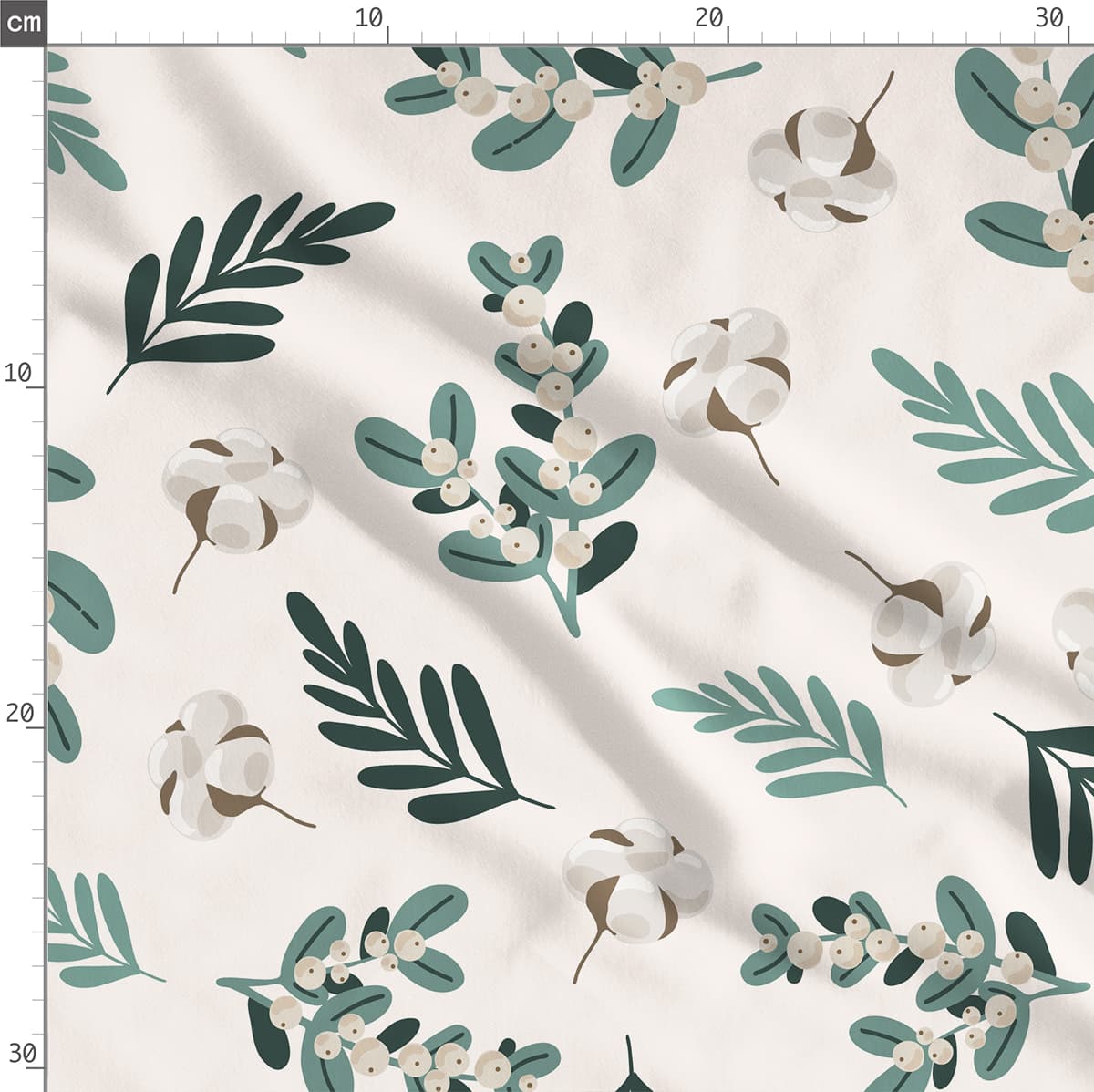Click the 10 mark on the left ruler
This screenshot has width=1094, height=1092.
18,373
